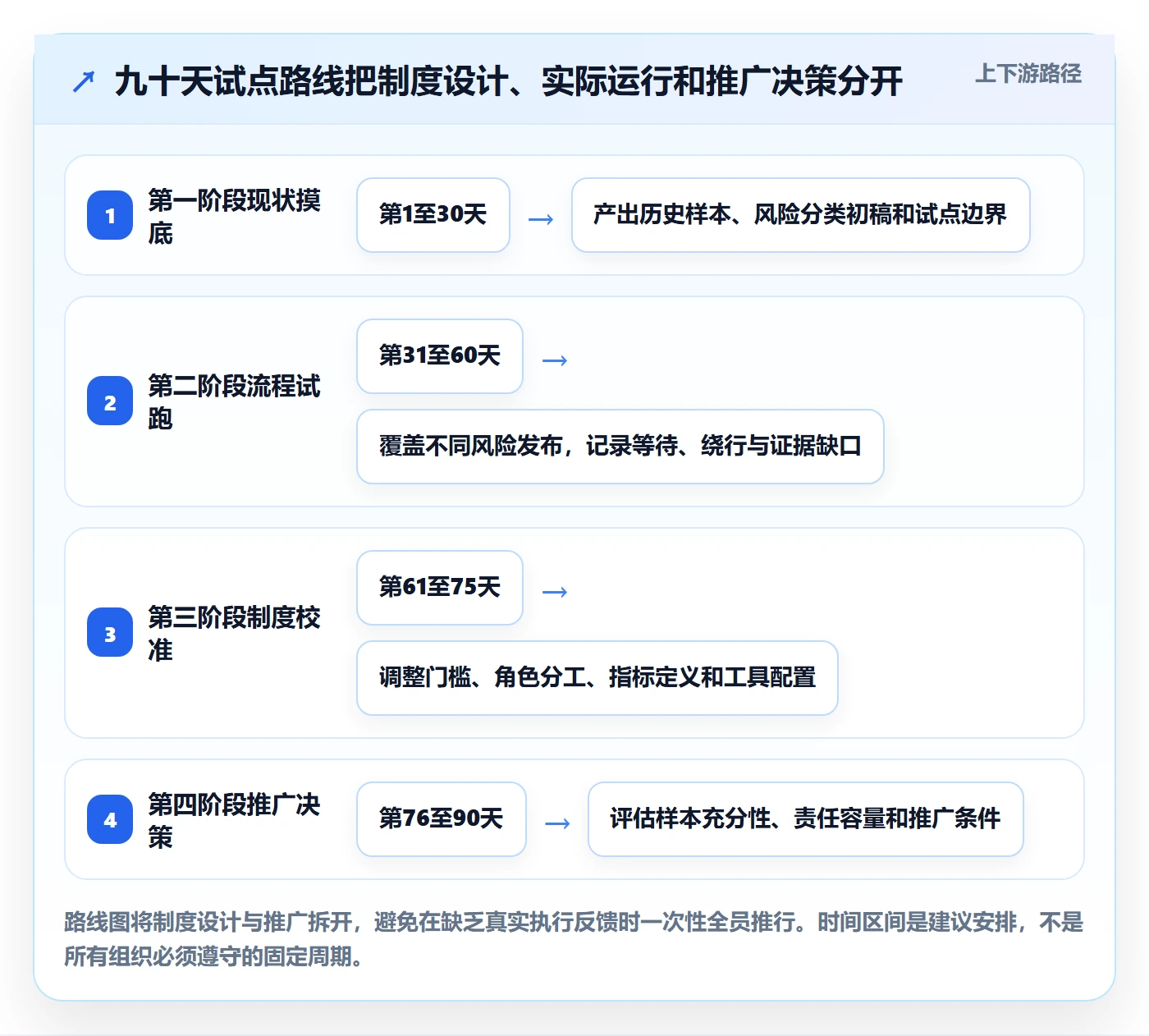The image size is (1149, 1036).
Task: Click the footnote starting 路线图将制度设计与推广拆开
Action: (x=574, y=939)
